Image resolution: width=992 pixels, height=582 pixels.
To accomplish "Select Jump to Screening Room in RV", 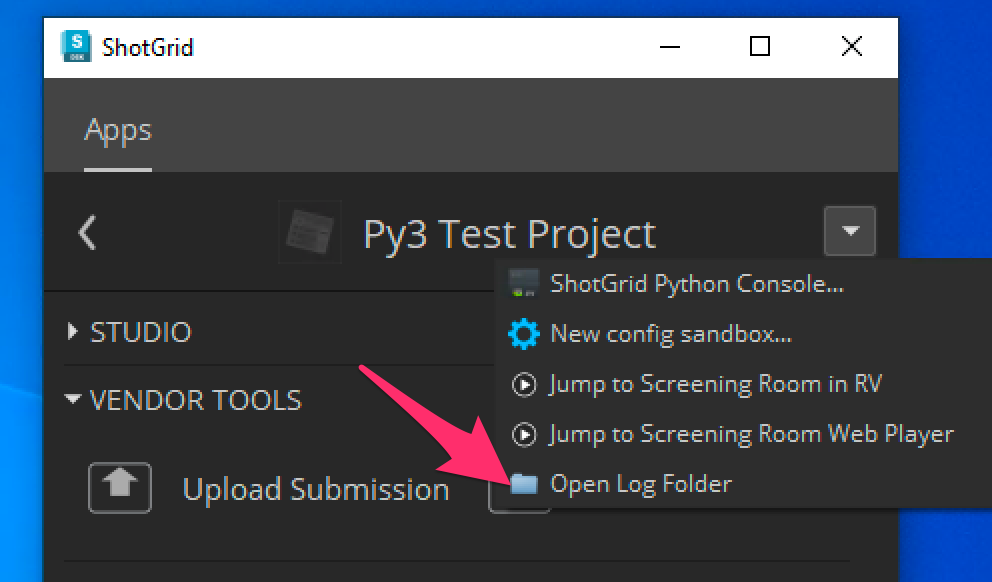I will (x=743, y=383).
